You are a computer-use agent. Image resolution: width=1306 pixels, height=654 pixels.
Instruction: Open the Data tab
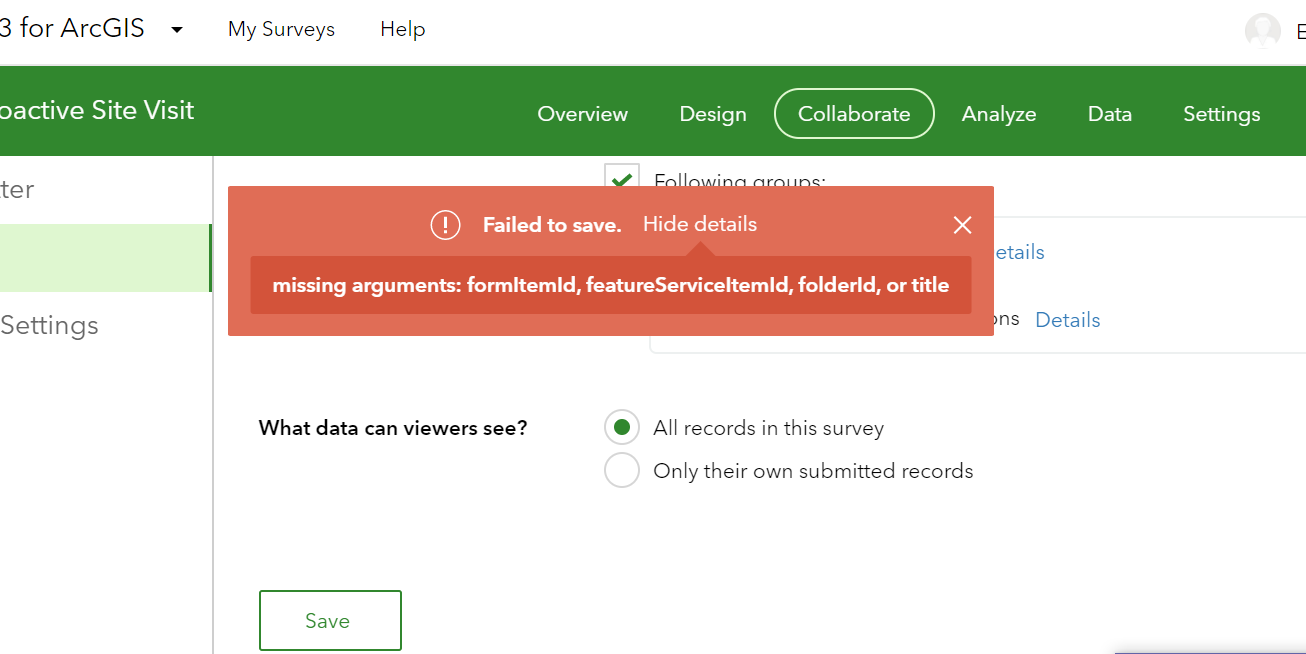click(1109, 114)
